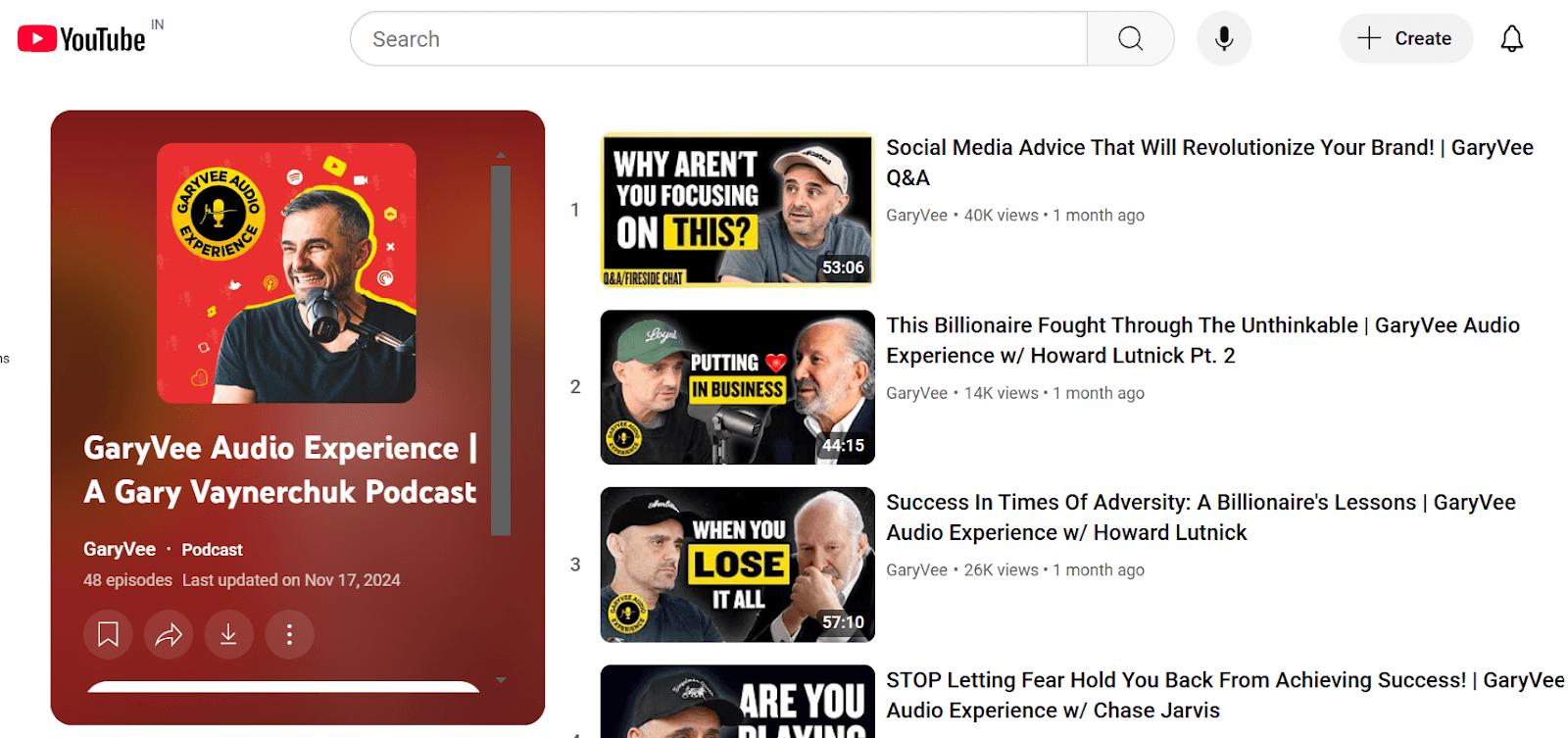Download the podcast playlist
This screenshot has height=738, width=1568.
click(228, 635)
